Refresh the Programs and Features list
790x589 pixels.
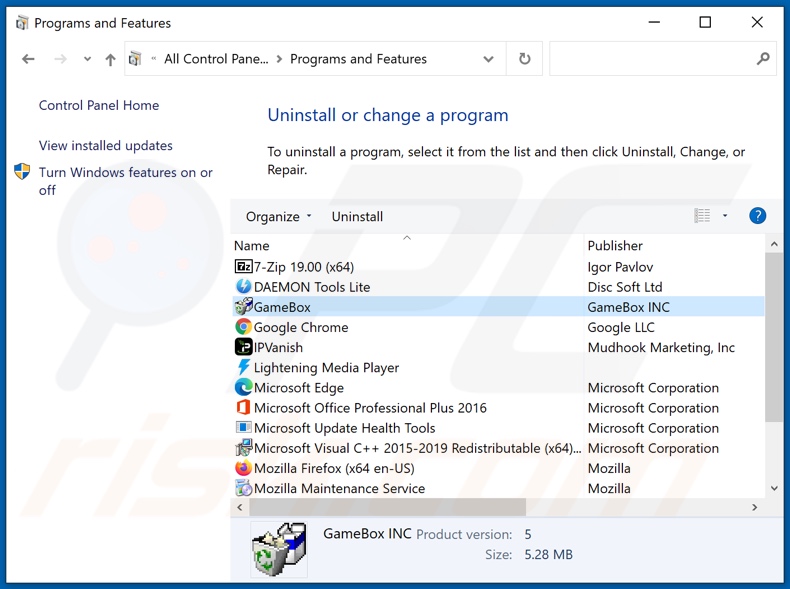(x=524, y=59)
